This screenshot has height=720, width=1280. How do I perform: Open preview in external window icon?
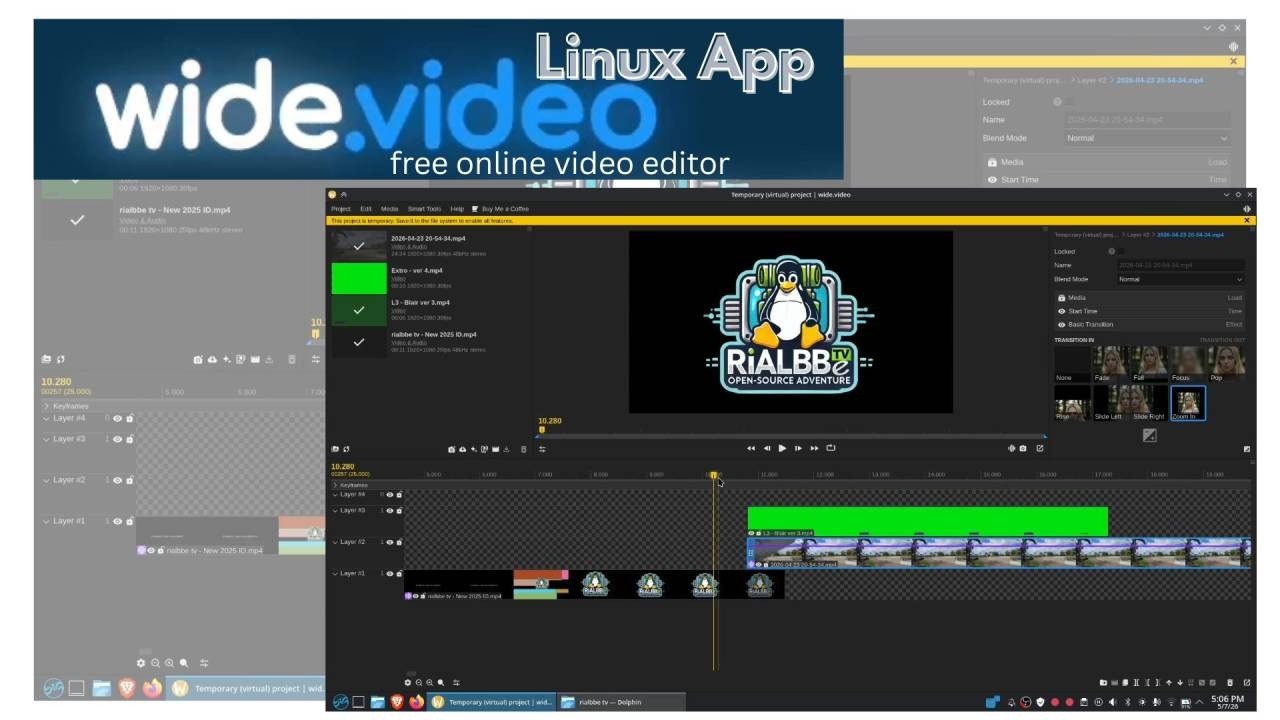[x=1040, y=448]
